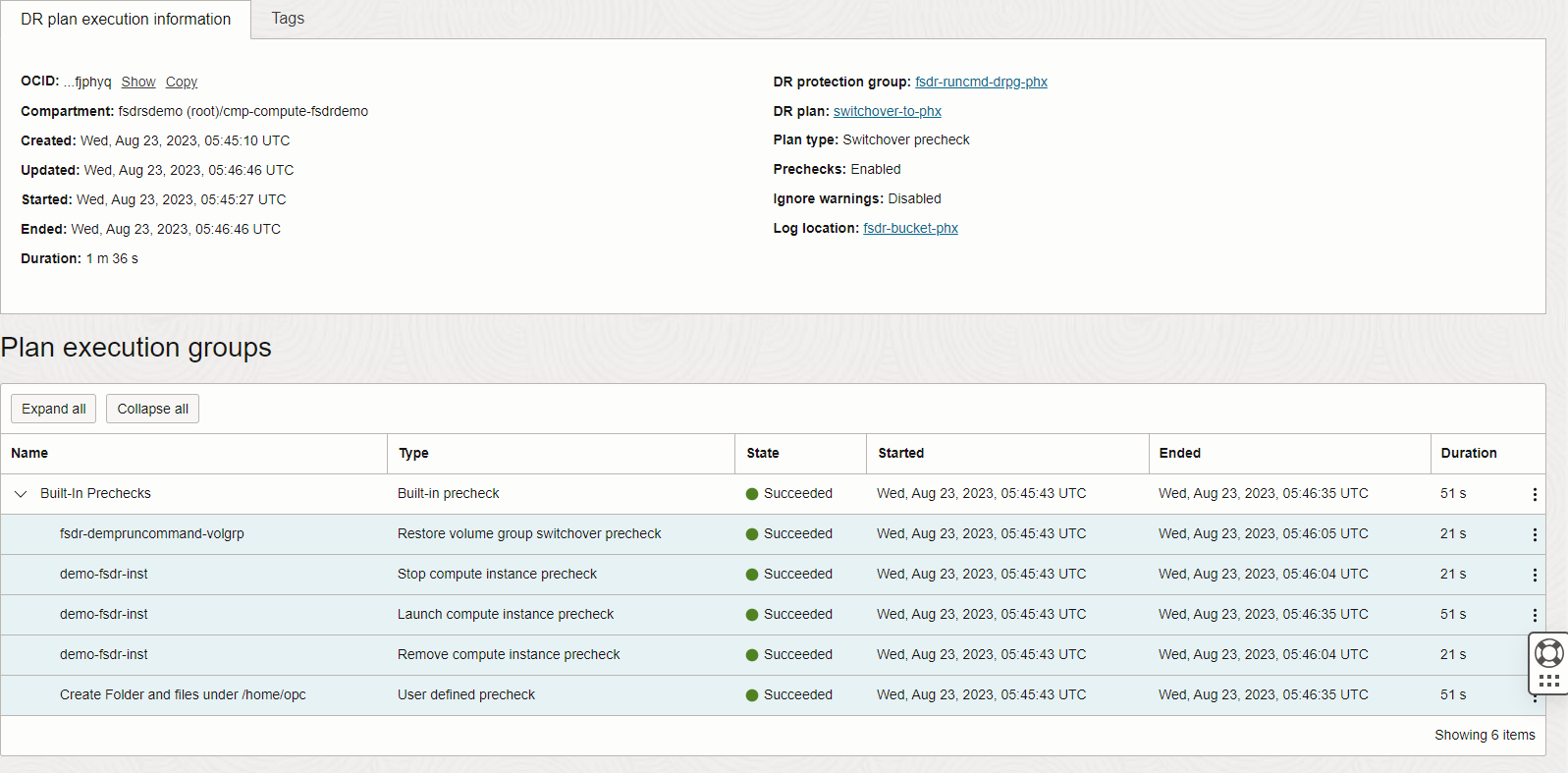Click the 'Showing 6 items' footer text
The height and width of the screenshot is (773, 1568).
[1485, 735]
